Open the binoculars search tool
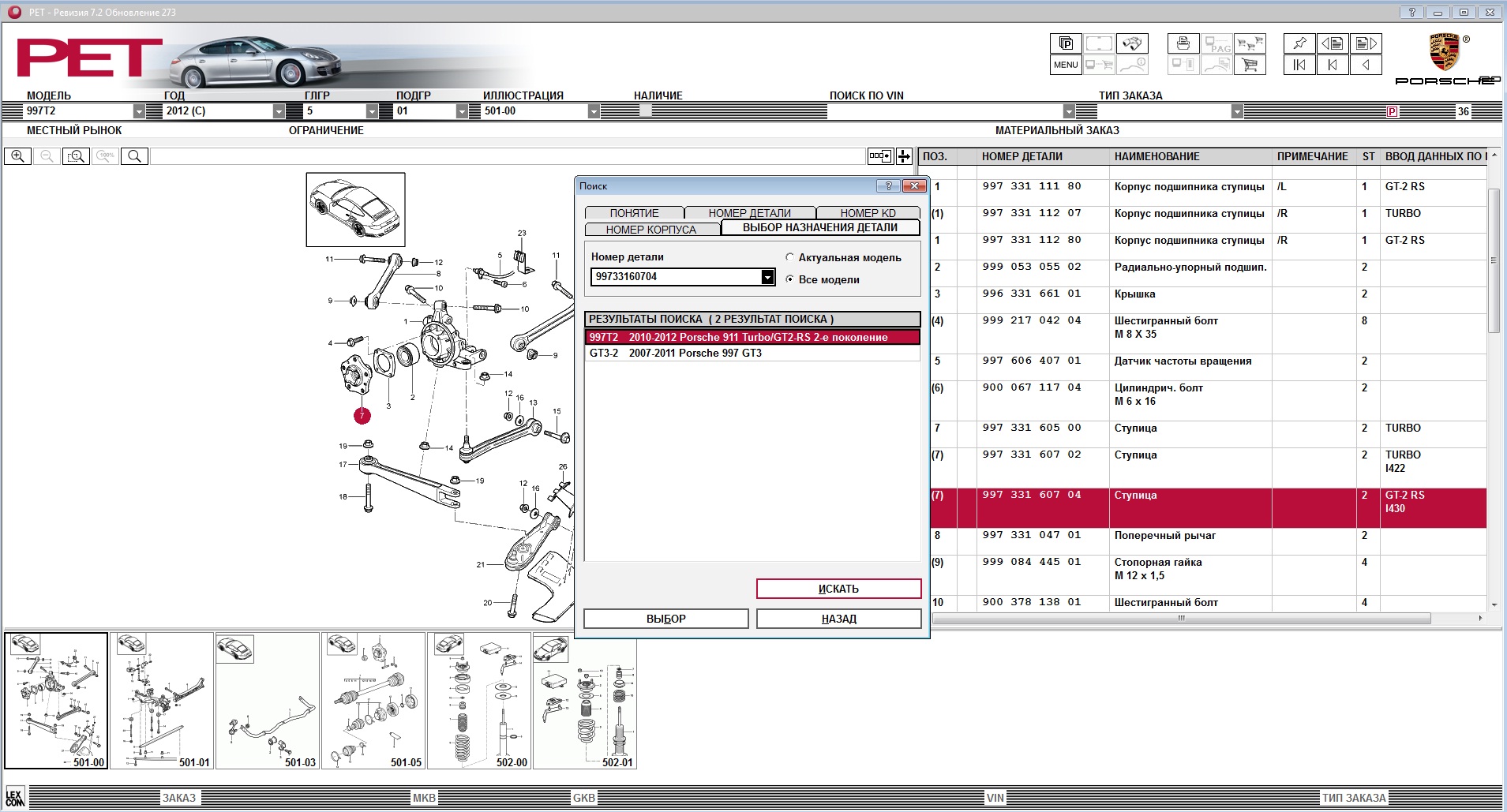 point(1132,43)
